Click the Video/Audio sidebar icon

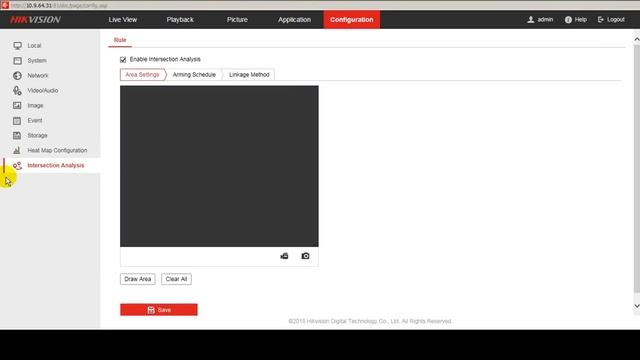[x=17, y=90]
